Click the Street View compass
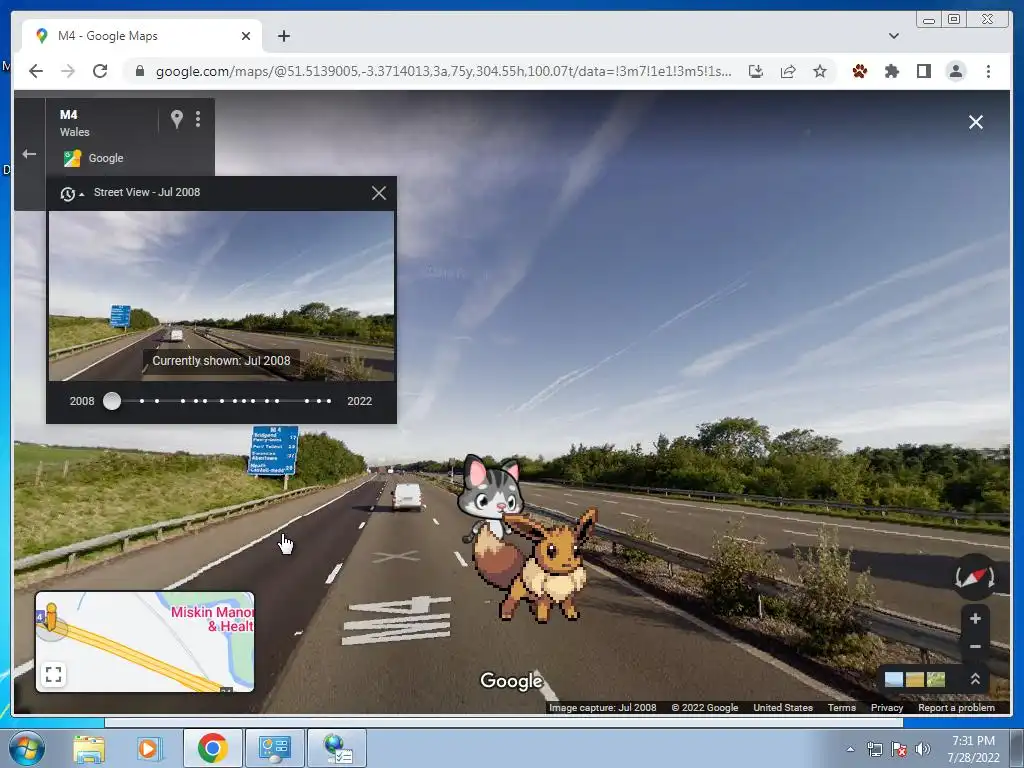This screenshot has width=1024, height=768. click(x=974, y=577)
